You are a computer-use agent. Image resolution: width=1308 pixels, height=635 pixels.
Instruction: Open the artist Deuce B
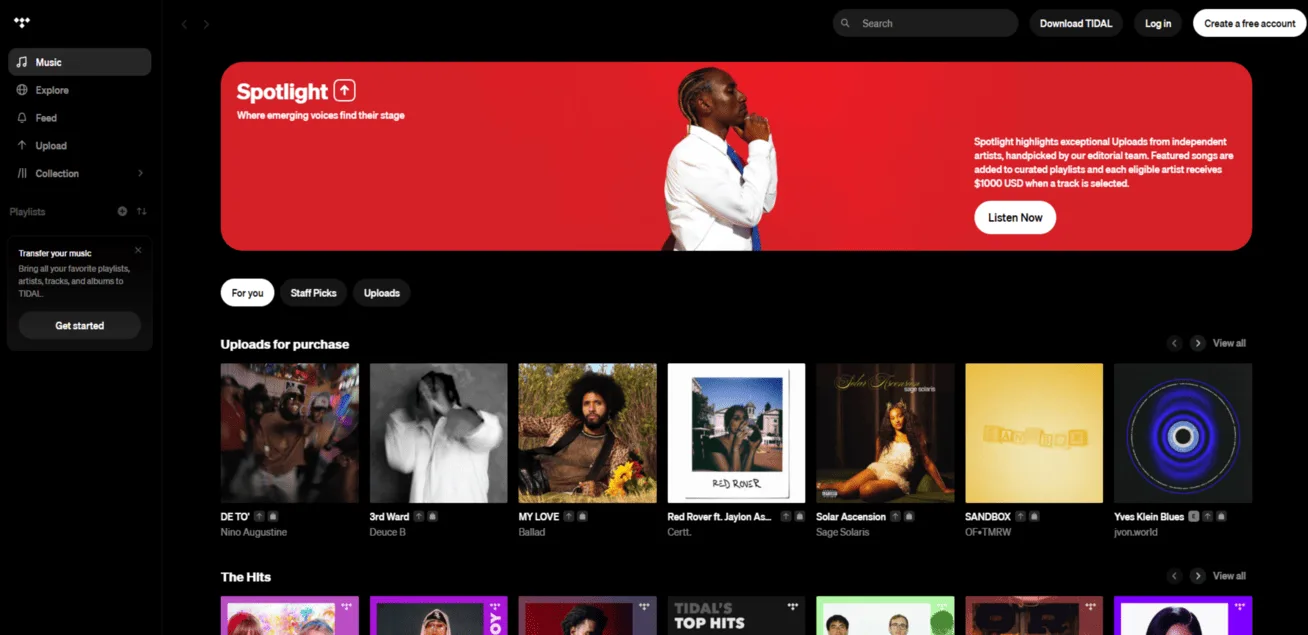[388, 532]
